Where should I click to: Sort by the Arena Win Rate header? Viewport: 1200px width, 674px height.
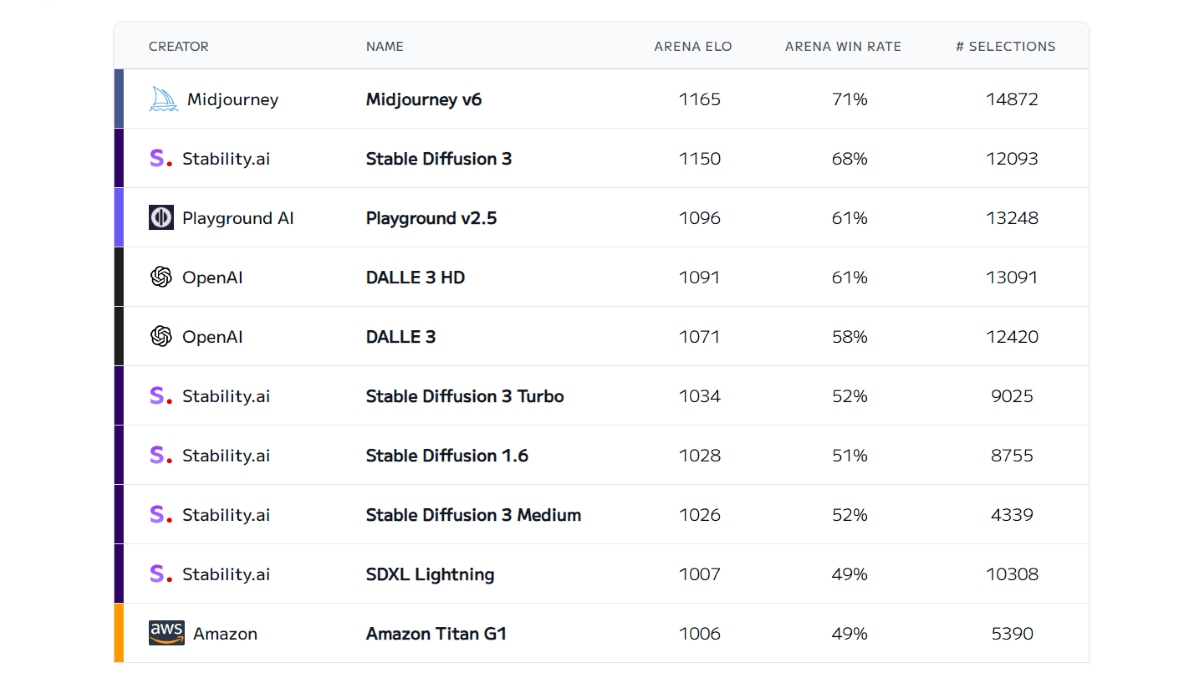843,46
